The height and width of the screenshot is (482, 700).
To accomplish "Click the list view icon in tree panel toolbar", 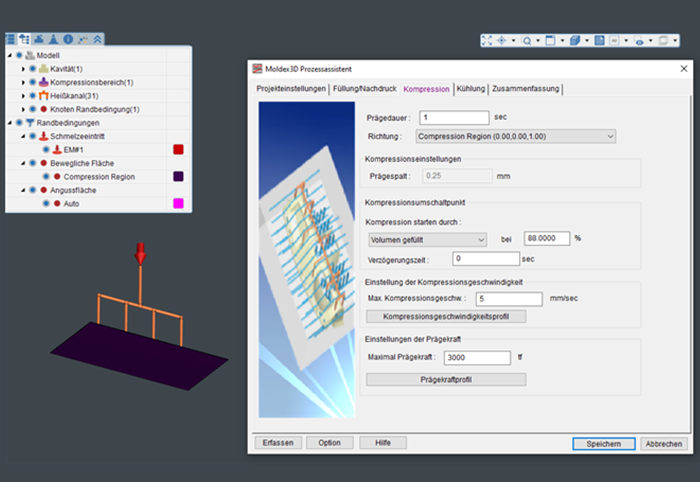I will (x=10, y=39).
